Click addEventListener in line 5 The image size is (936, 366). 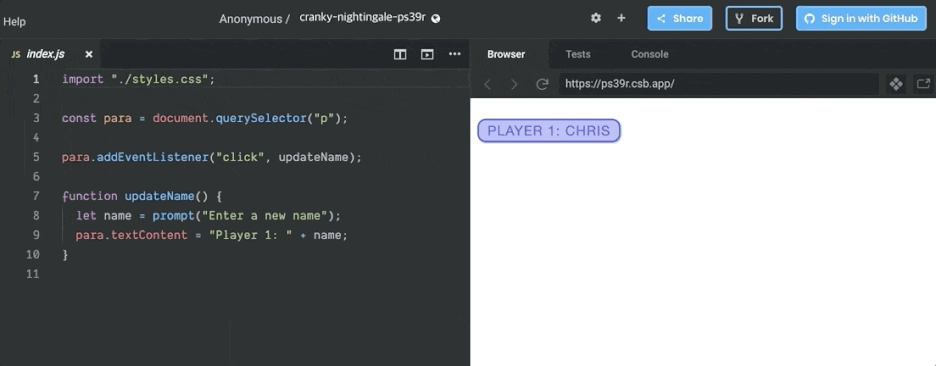[x=153, y=157]
